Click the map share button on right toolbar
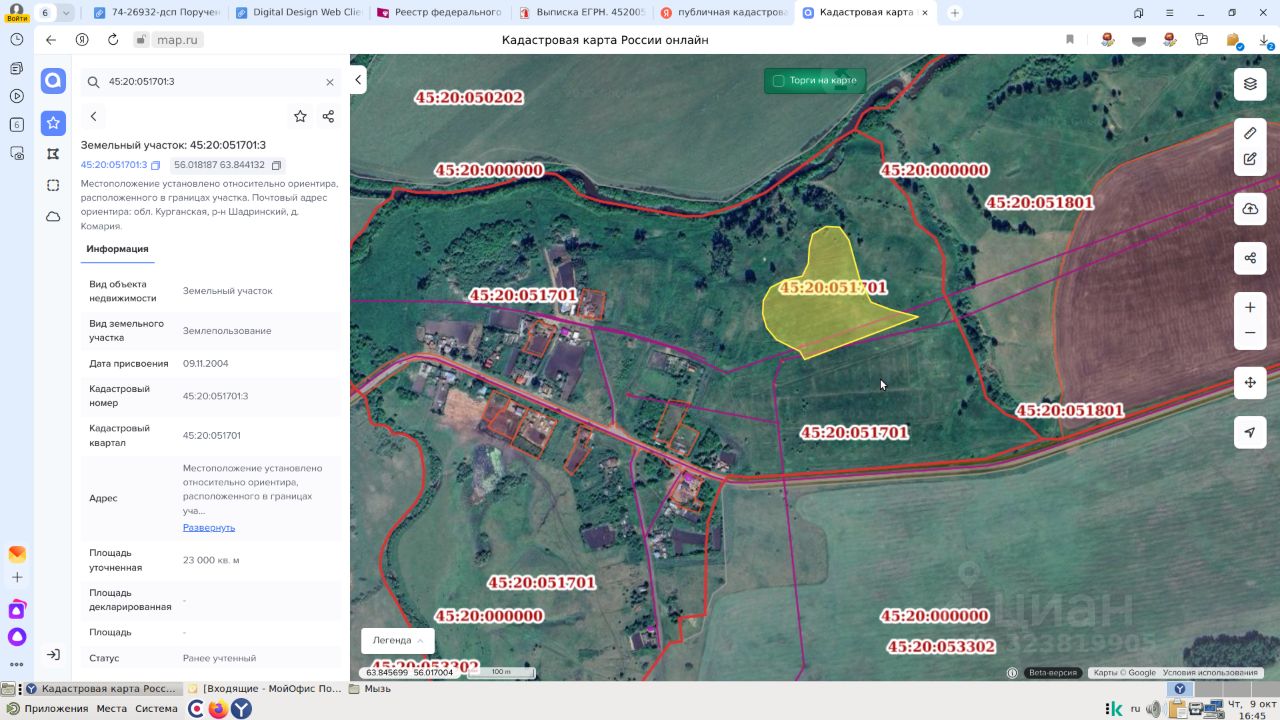Image resolution: width=1280 pixels, height=720 pixels. (x=1250, y=258)
